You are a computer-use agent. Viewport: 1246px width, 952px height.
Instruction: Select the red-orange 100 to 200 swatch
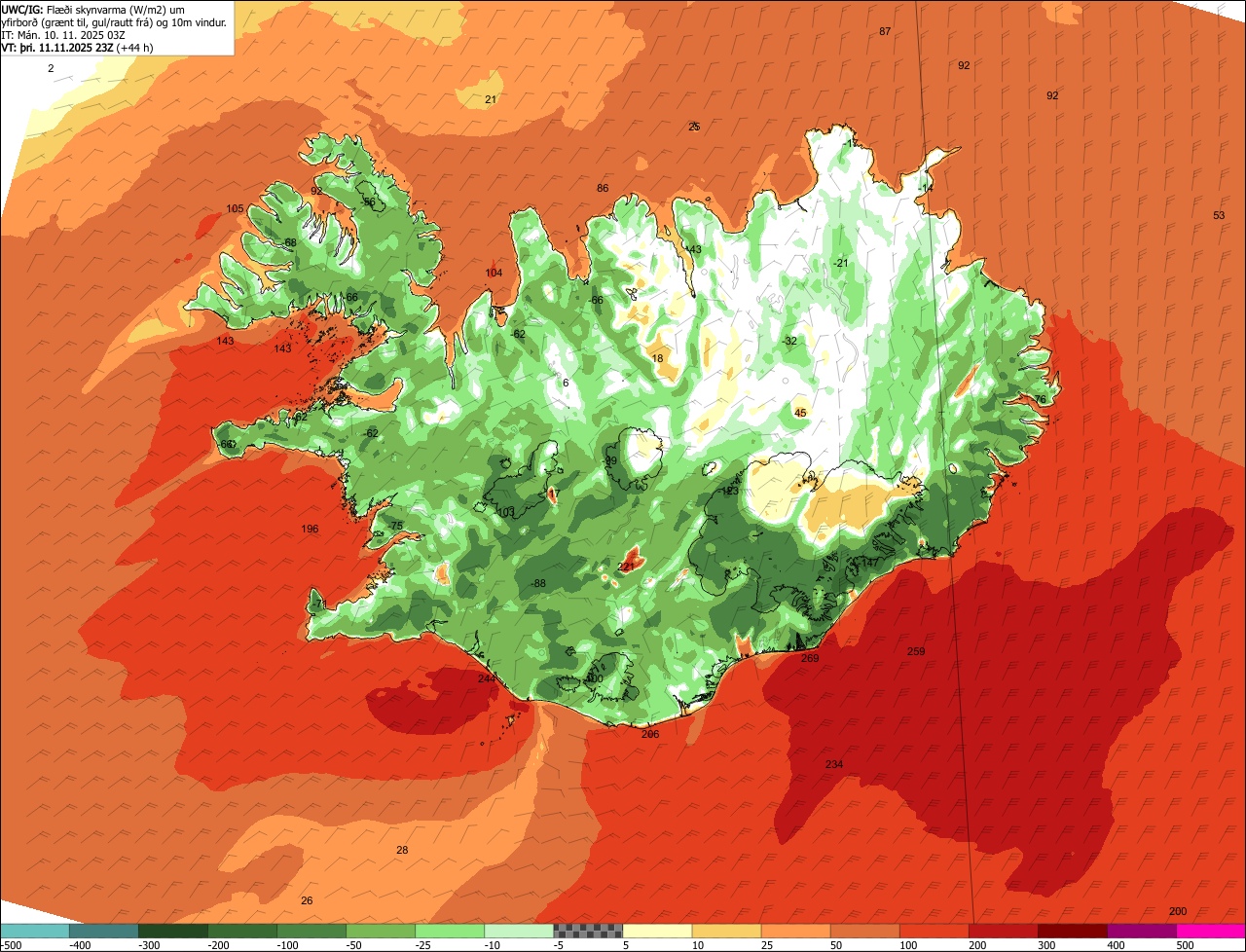pyautogui.click(x=934, y=931)
